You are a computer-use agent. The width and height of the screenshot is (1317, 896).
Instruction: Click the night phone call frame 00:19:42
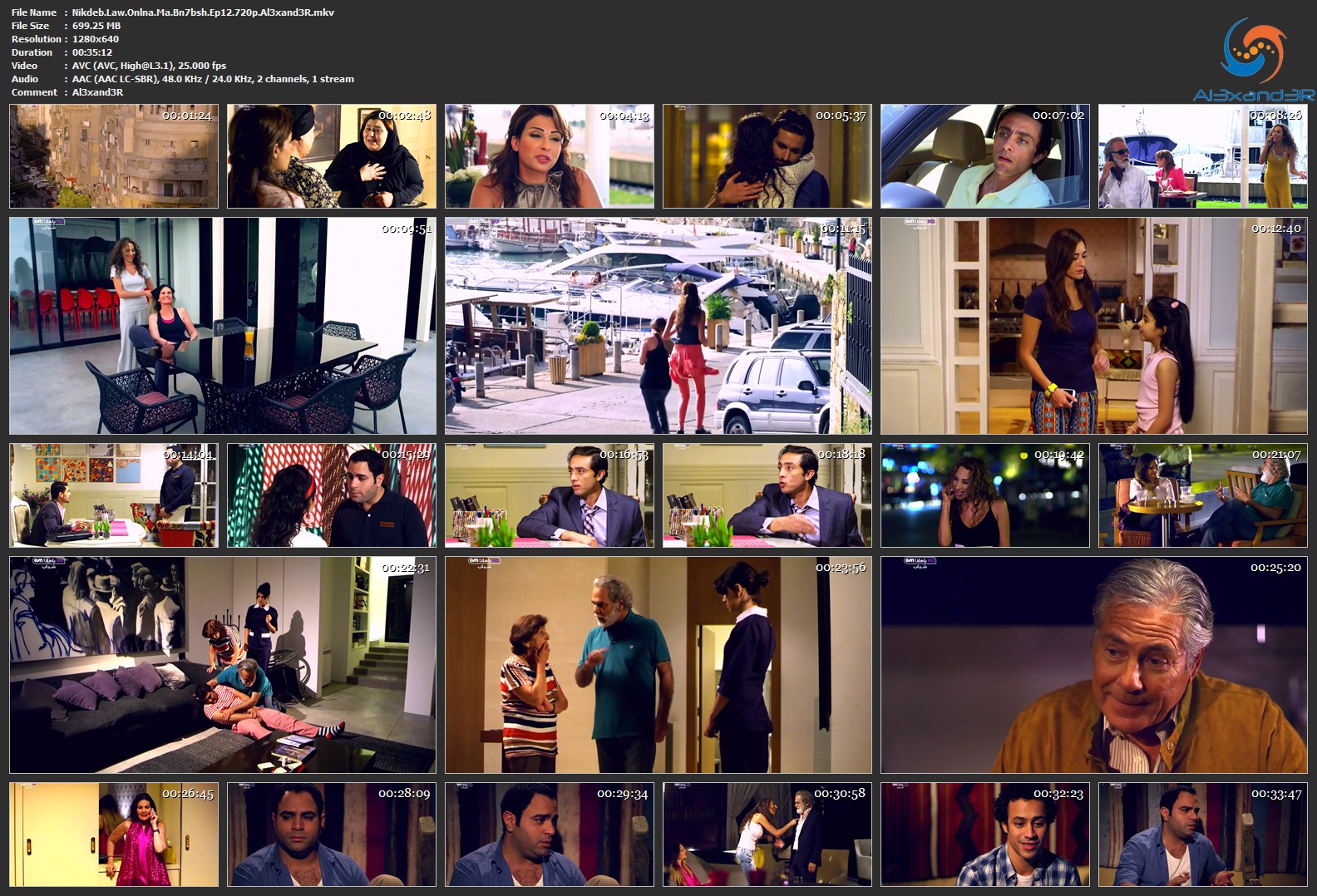pyautogui.click(x=985, y=495)
